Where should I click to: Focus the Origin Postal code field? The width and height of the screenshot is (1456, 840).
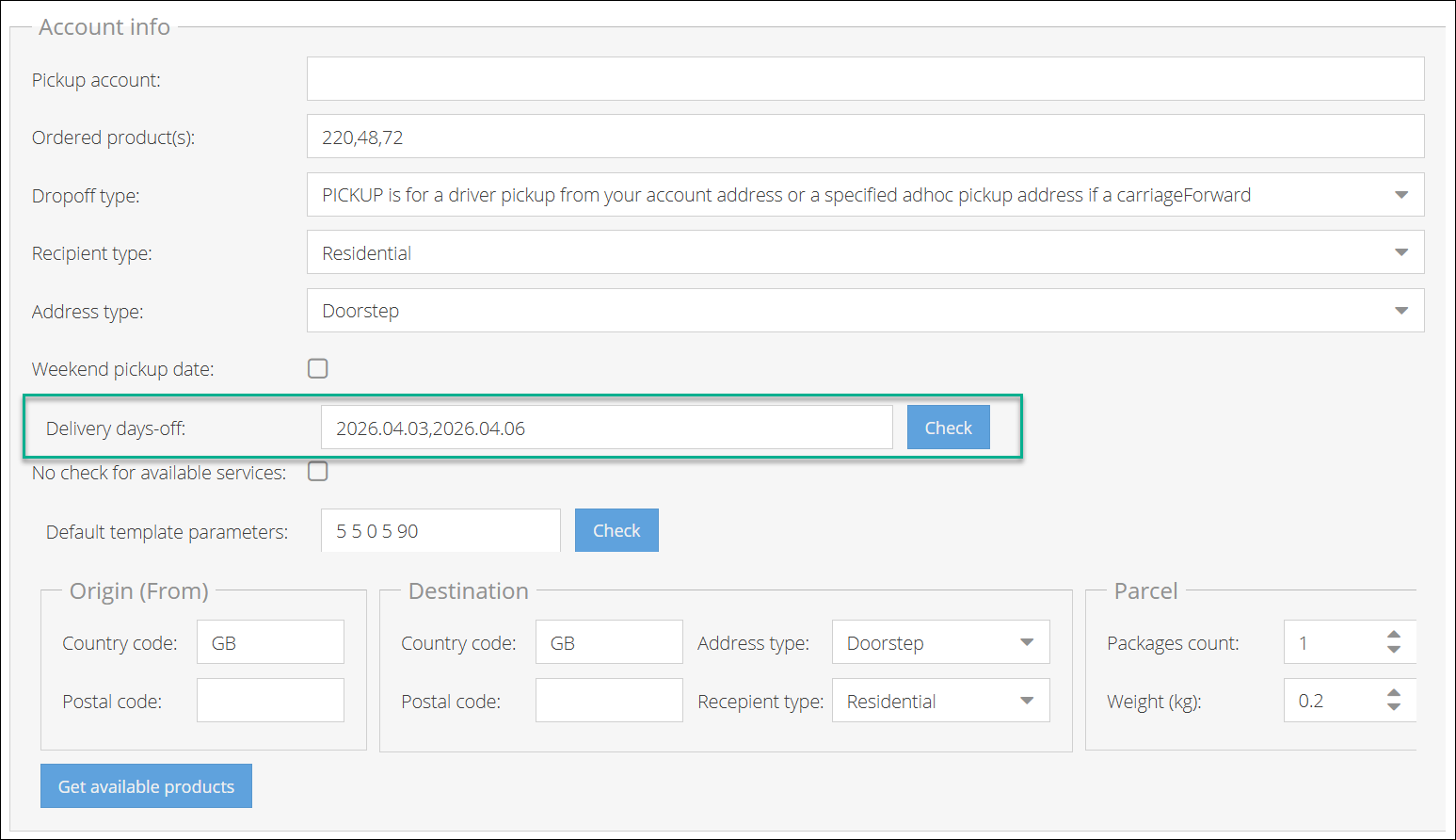[x=270, y=701]
